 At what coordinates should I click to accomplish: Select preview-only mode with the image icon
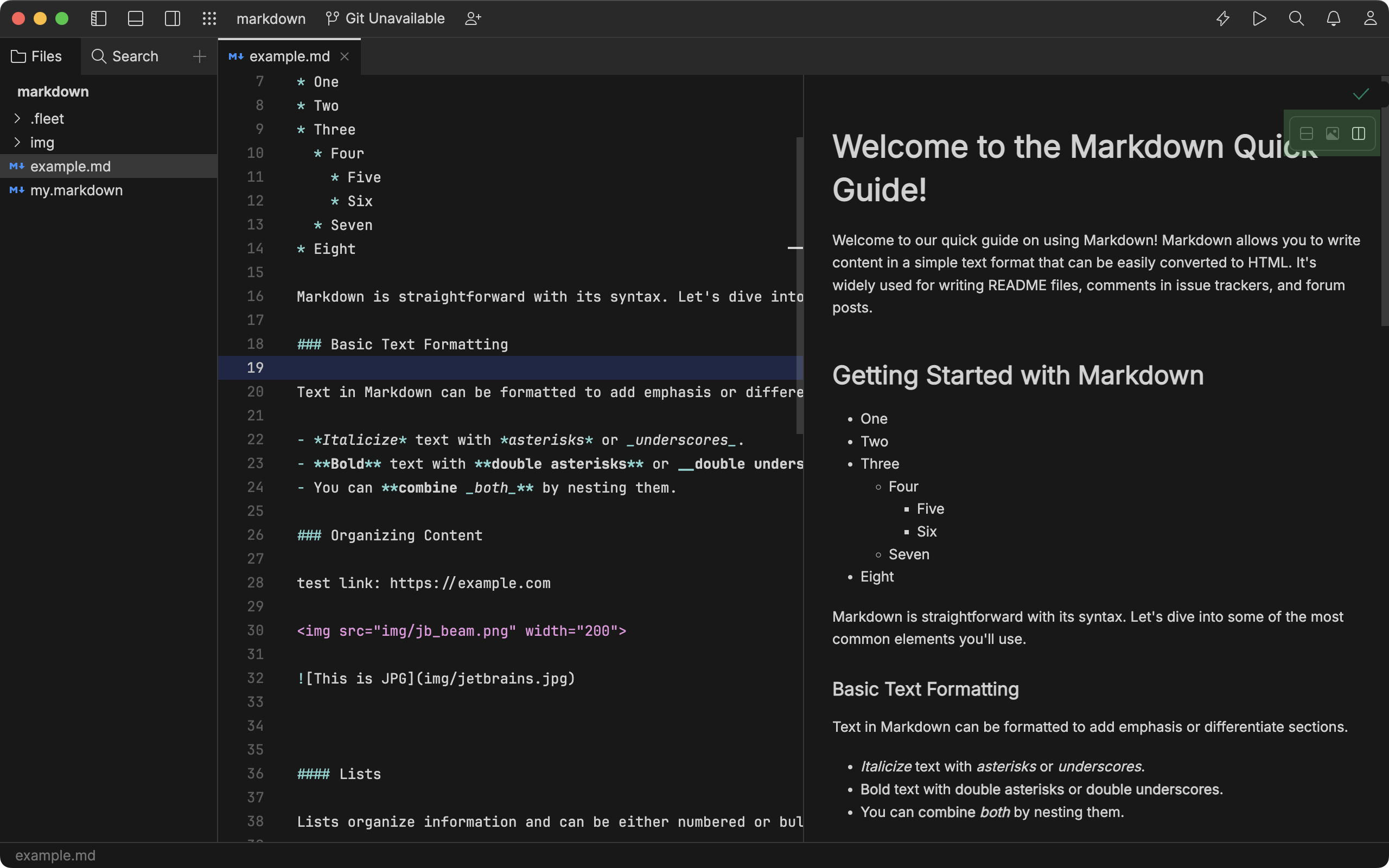(x=1332, y=133)
